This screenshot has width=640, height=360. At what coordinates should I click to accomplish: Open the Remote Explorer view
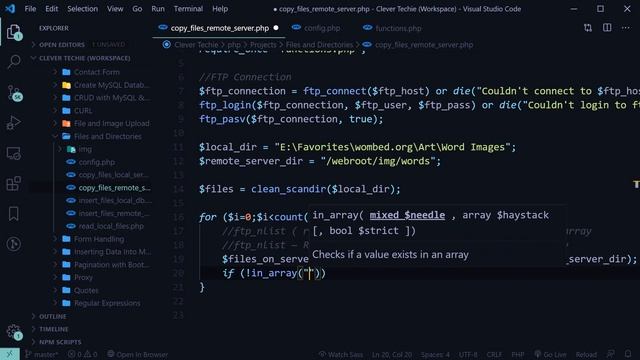(x=13, y=153)
